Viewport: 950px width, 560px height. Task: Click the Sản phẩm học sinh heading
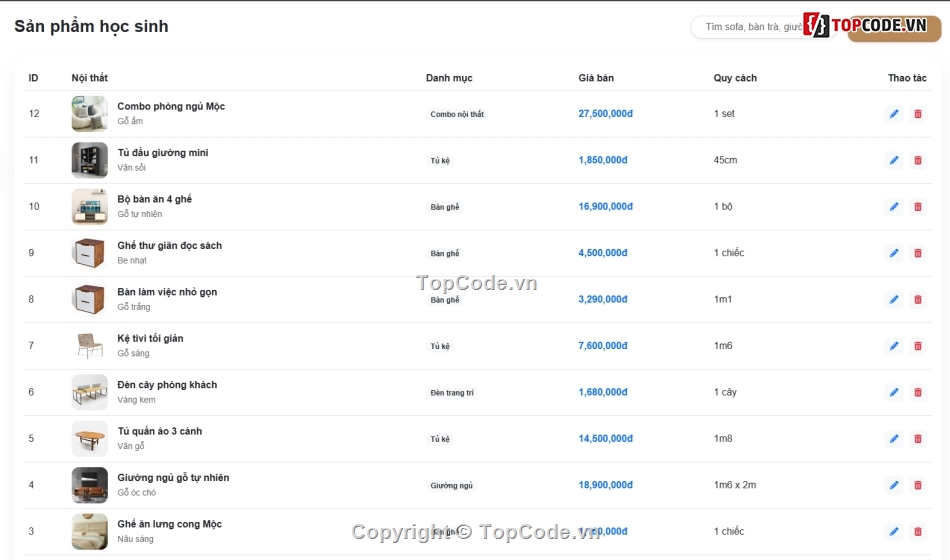coord(91,27)
